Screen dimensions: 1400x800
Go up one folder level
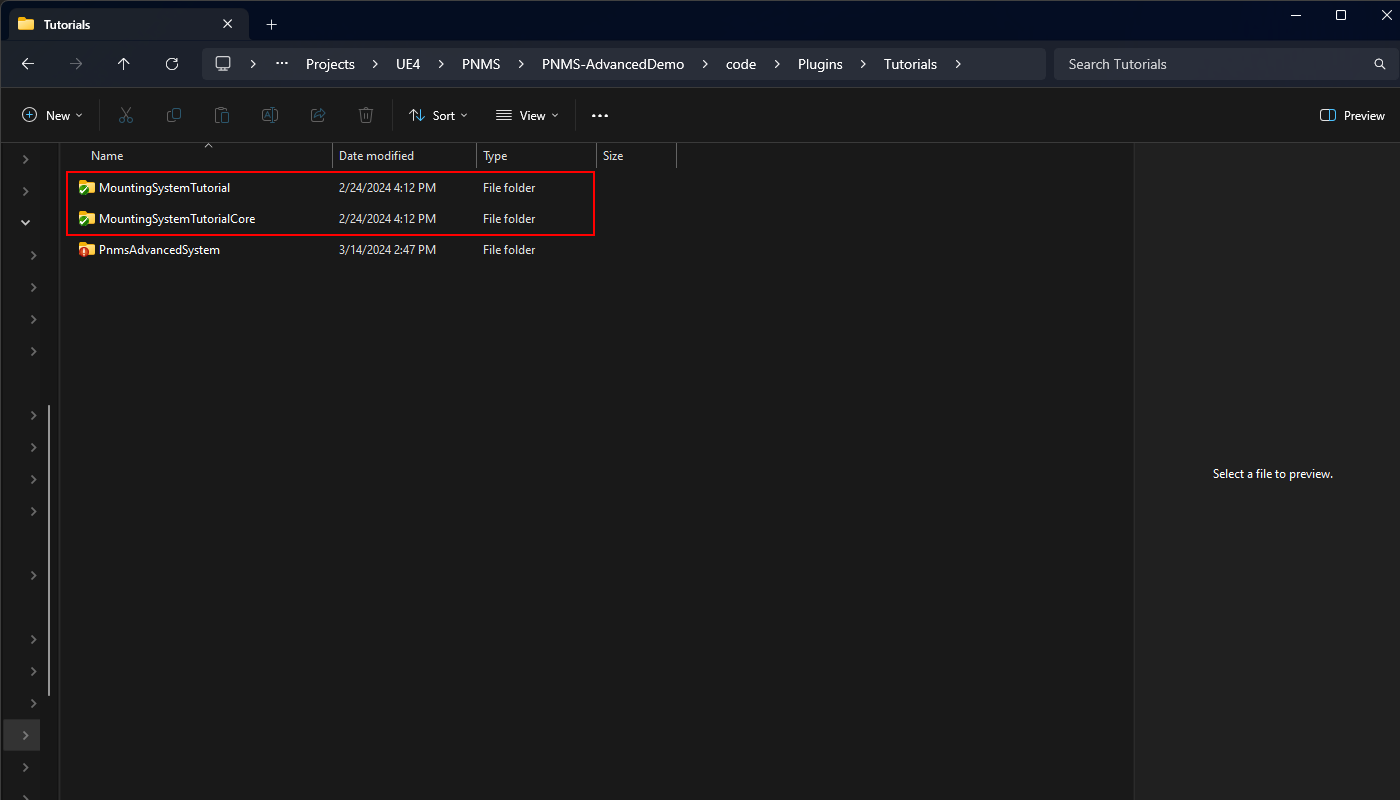tap(124, 64)
